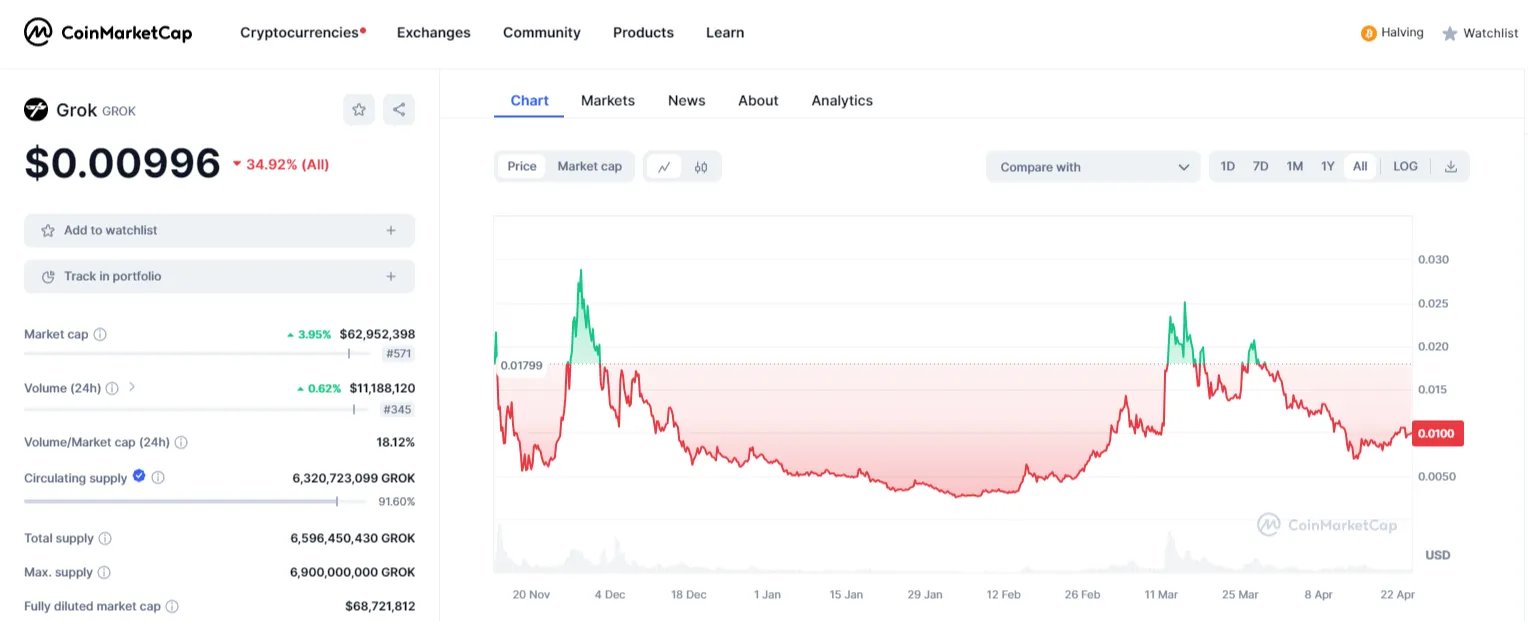This screenshot has width=1528, height=621.
Task: Open Volume (24h) info icon
Action: [x=112, y=388]
